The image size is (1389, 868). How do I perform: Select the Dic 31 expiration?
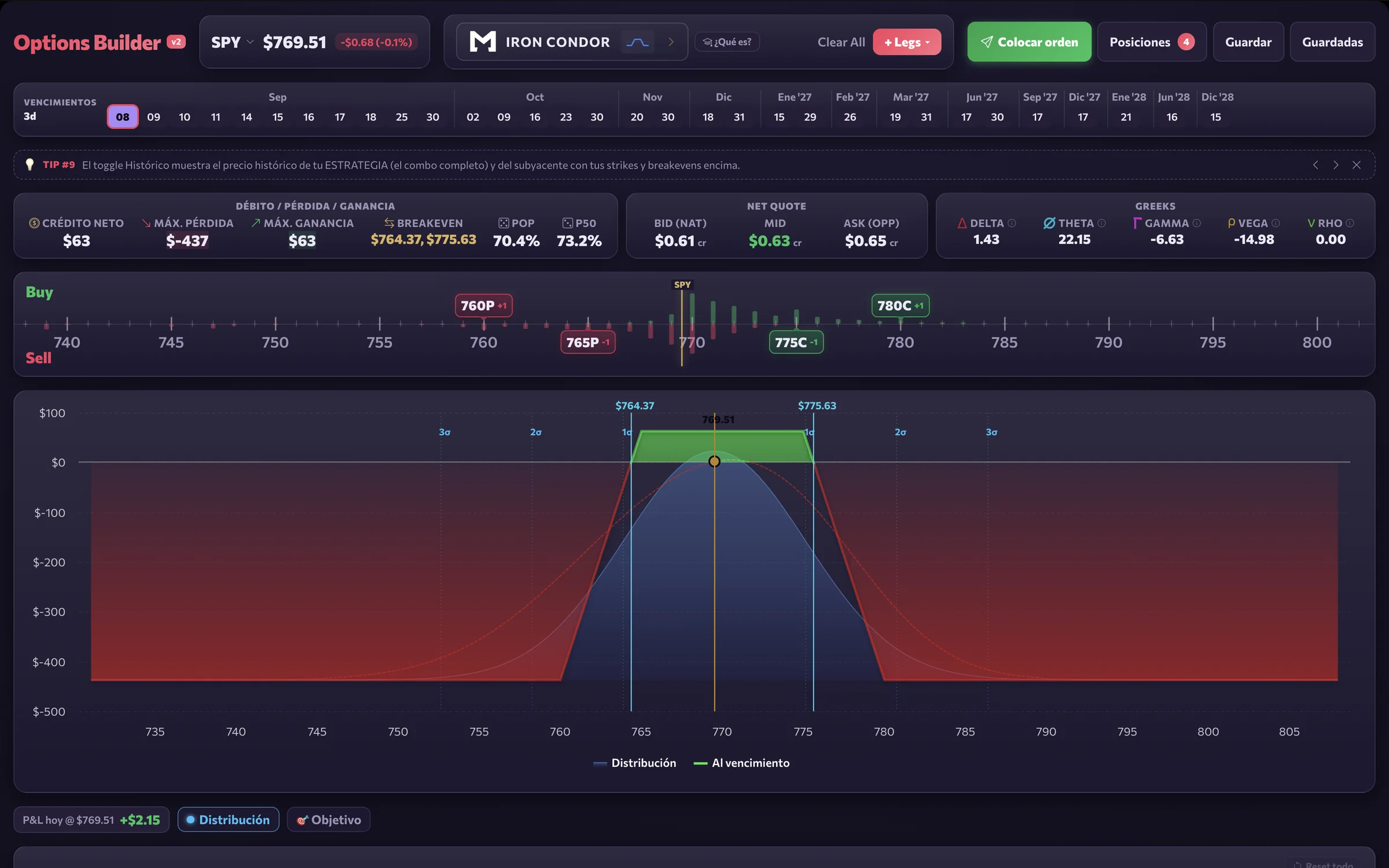(x=739, y=117)
